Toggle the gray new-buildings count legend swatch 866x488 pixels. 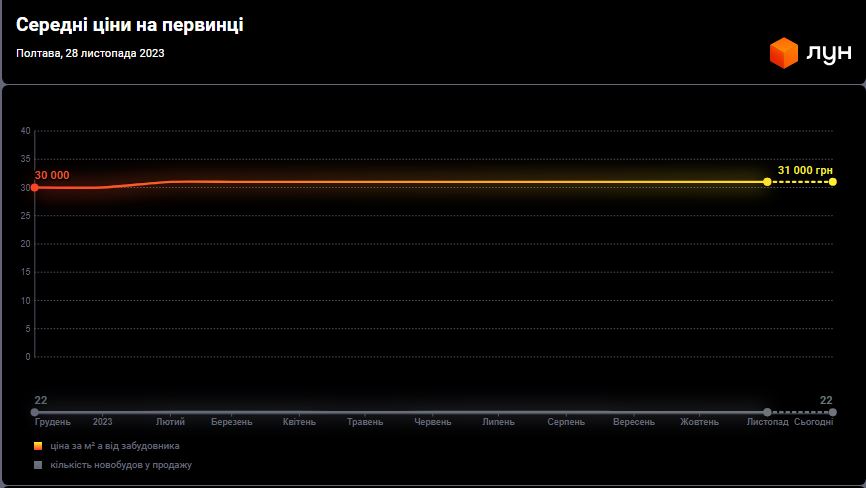point(38,465)
